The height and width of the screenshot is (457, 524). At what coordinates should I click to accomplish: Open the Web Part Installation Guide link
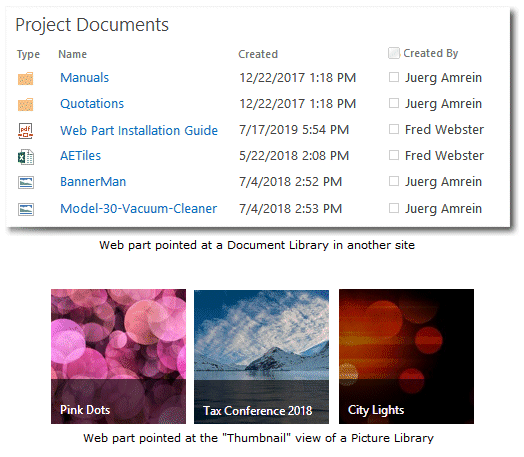(139, 130)
